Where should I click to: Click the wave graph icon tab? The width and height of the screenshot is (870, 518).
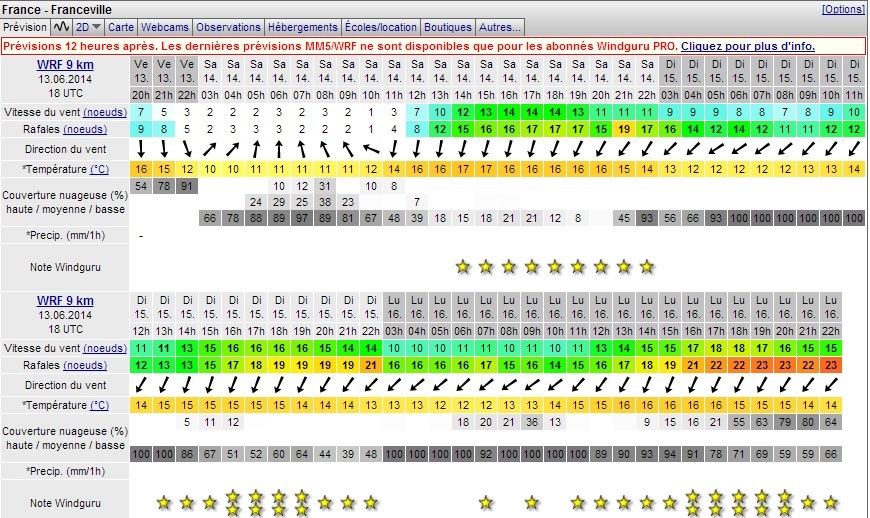tap(62, 27)
